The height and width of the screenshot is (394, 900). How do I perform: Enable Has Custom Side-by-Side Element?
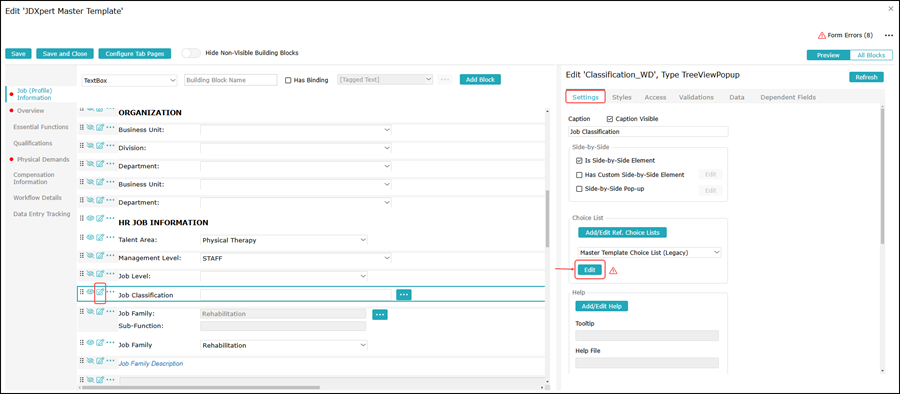pos(579,175)
